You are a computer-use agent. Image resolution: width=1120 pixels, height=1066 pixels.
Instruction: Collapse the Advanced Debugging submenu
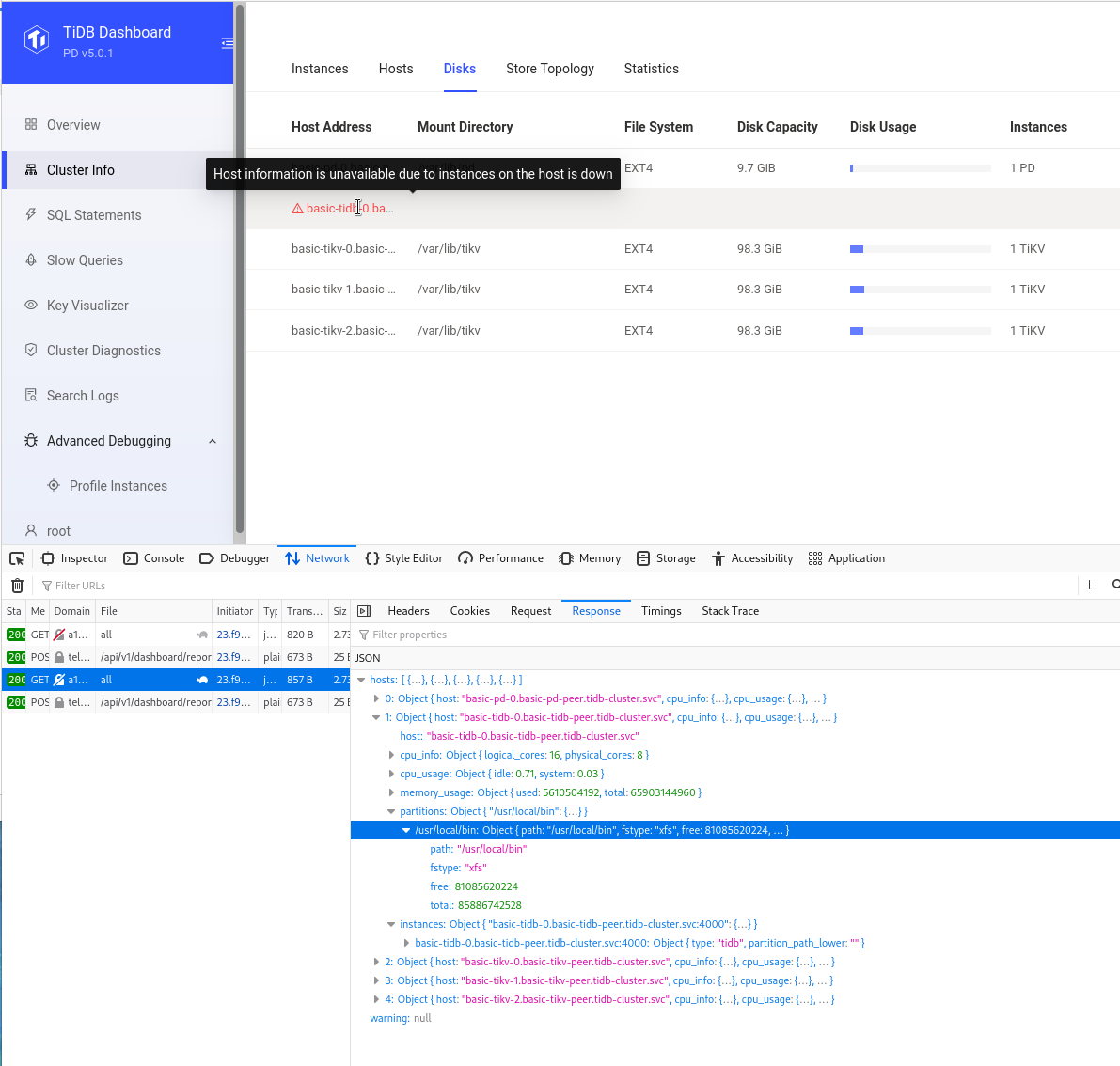213,441
